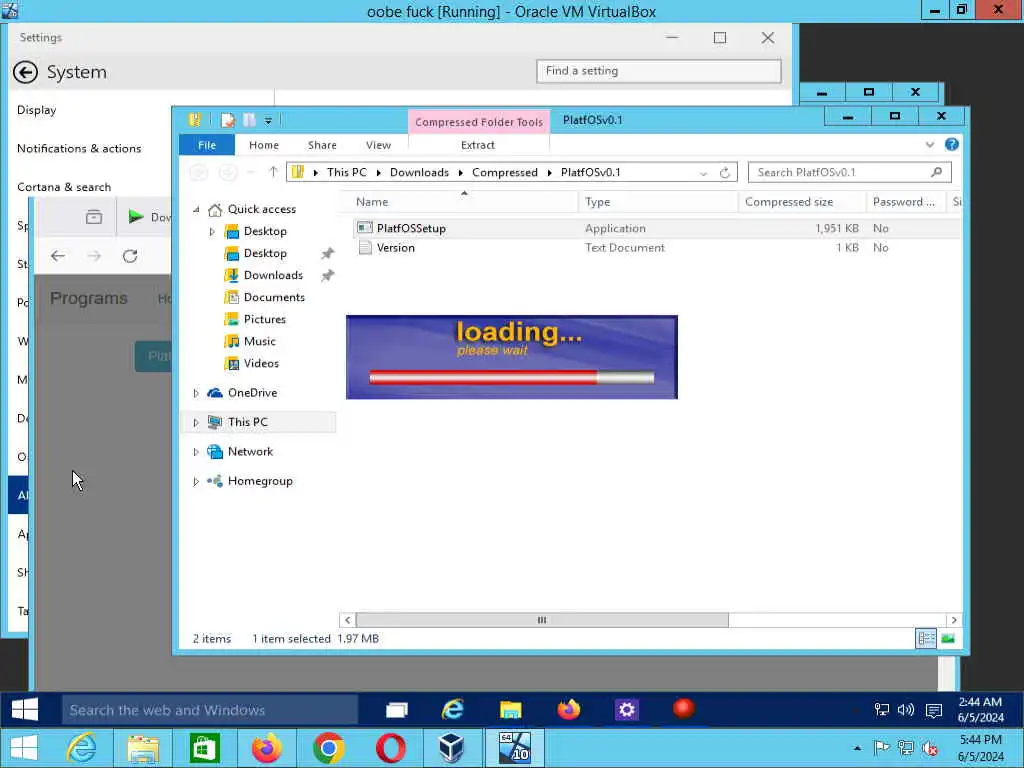Viewport: 1024px width, 768px height.
Task: Click Compressed in the address breadcrumb
Action: 505,172
